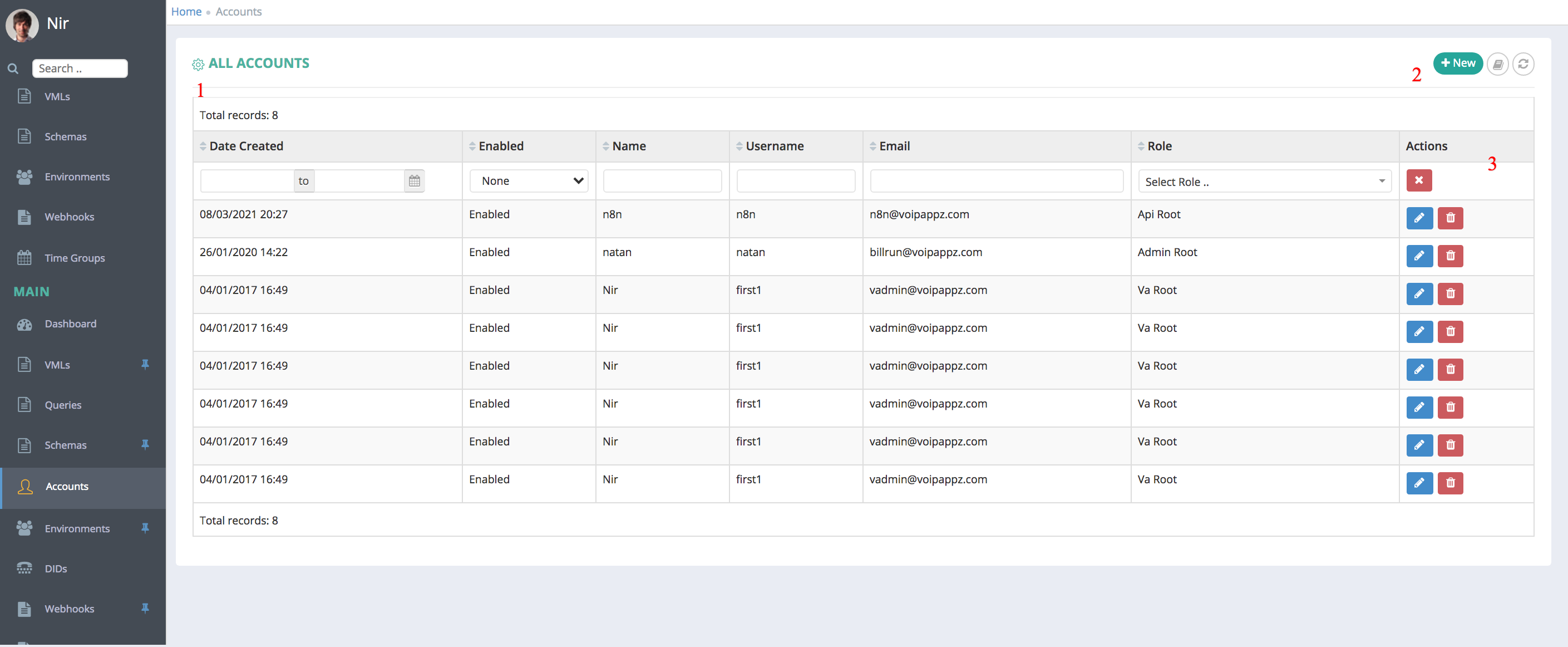
Task: Click the search magnifier icon in sidebar
Action: [12, 68]
